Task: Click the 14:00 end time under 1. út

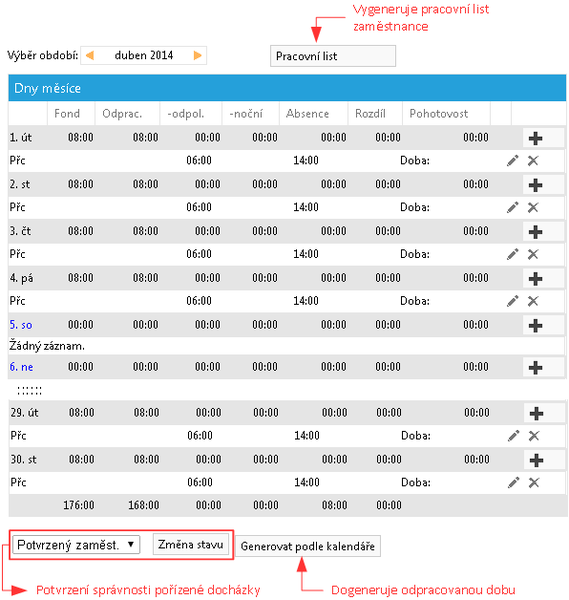Action: click(306, 160)
